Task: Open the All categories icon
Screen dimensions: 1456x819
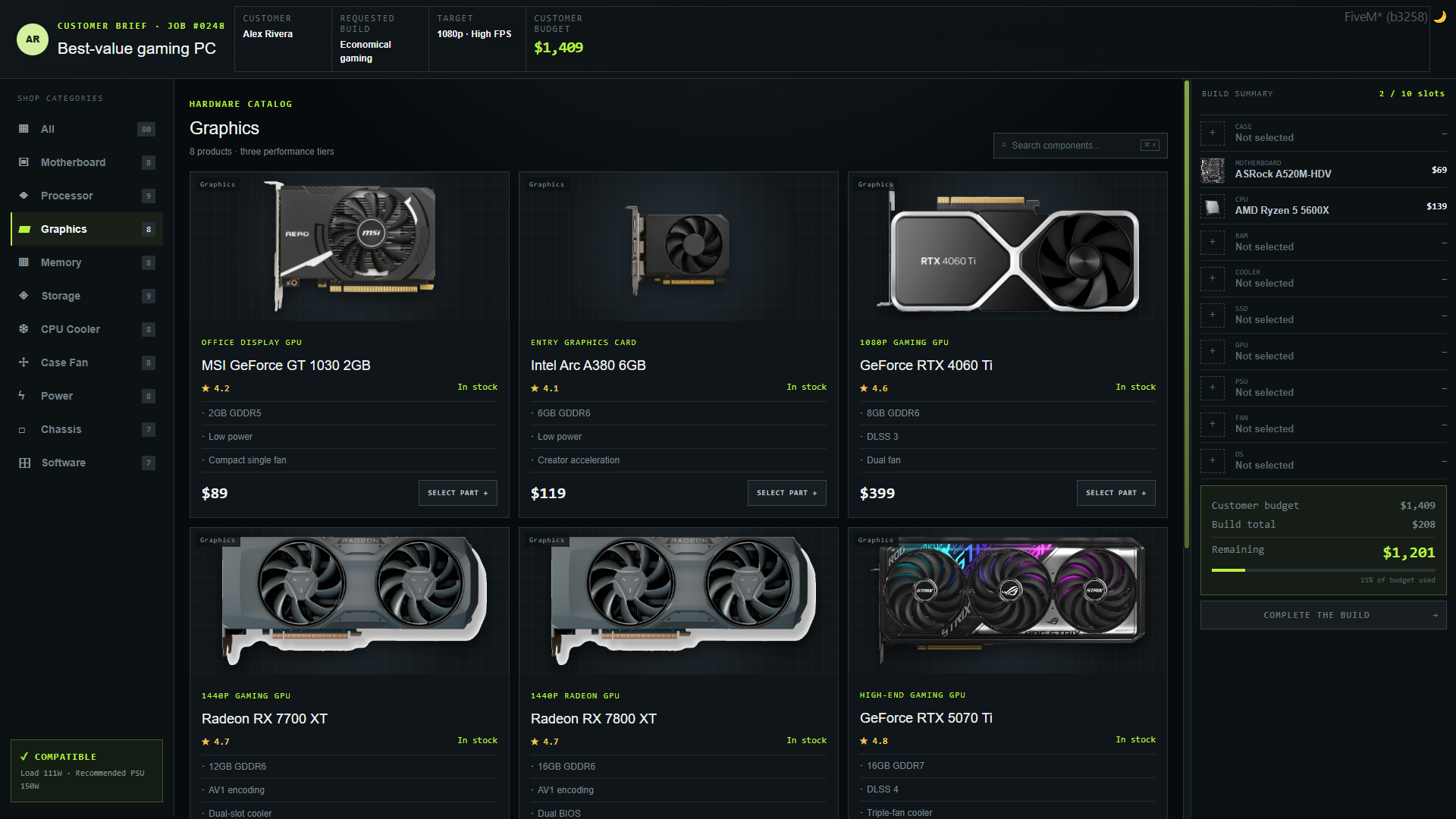Action: click(x=24, y=129)
